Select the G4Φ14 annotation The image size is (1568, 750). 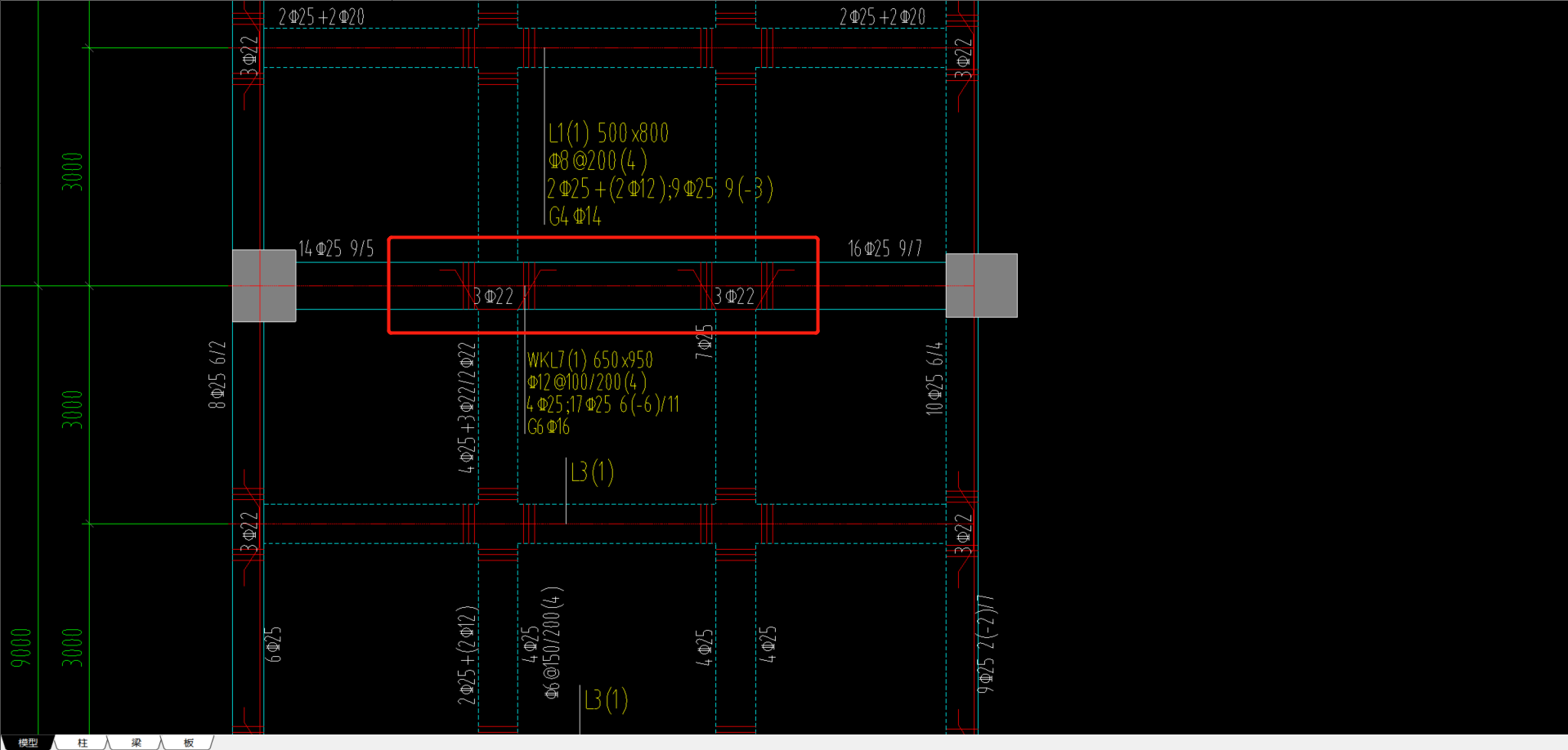[575, 217]
